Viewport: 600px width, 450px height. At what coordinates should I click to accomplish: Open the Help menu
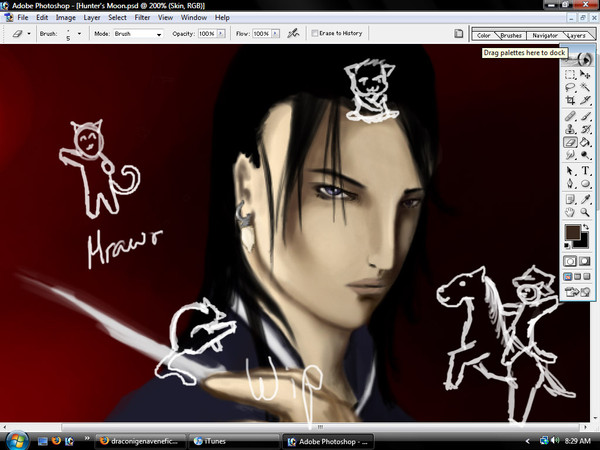(x=222, y=18)
